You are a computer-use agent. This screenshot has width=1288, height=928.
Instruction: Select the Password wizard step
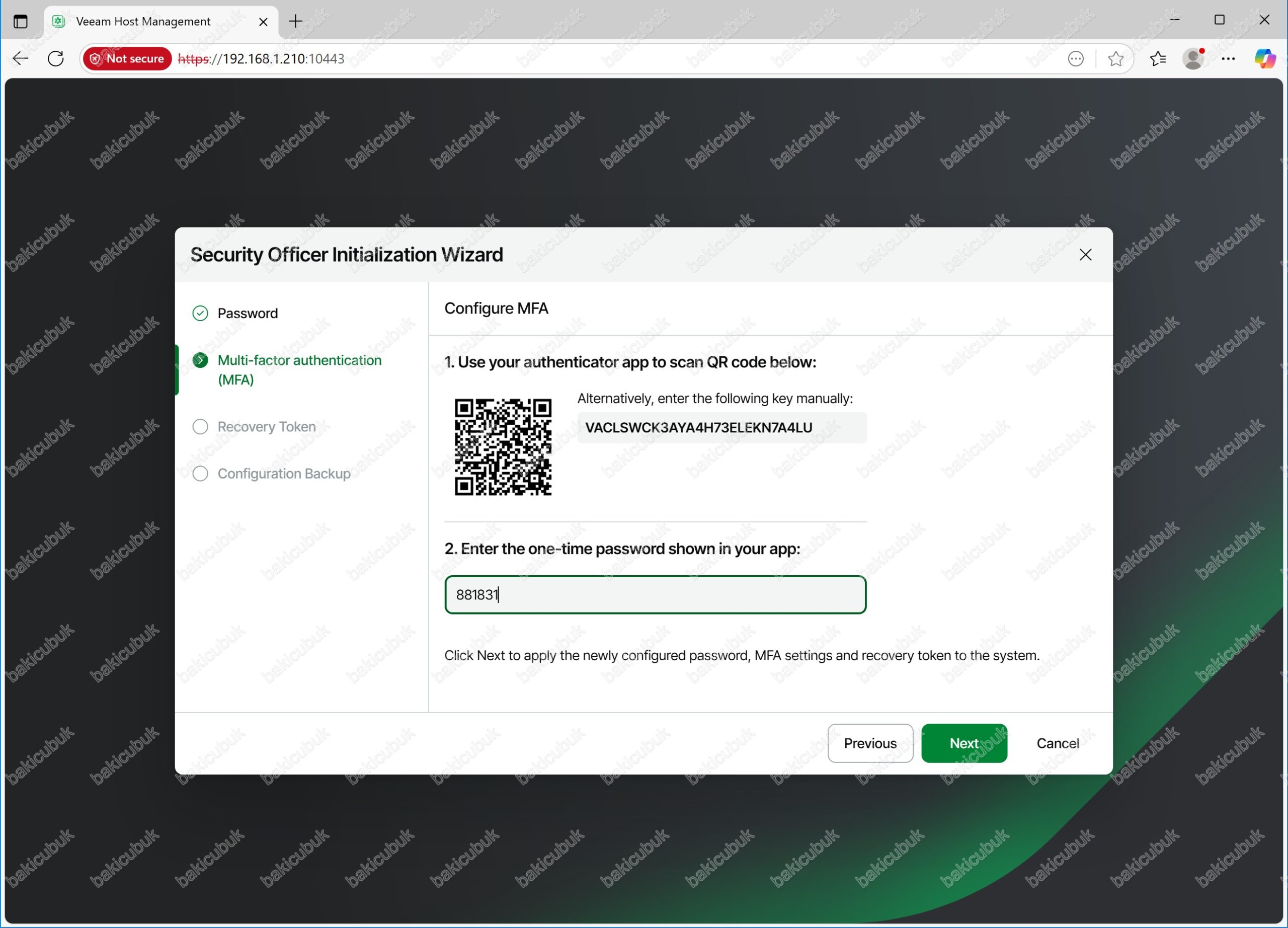coord(248,313)
